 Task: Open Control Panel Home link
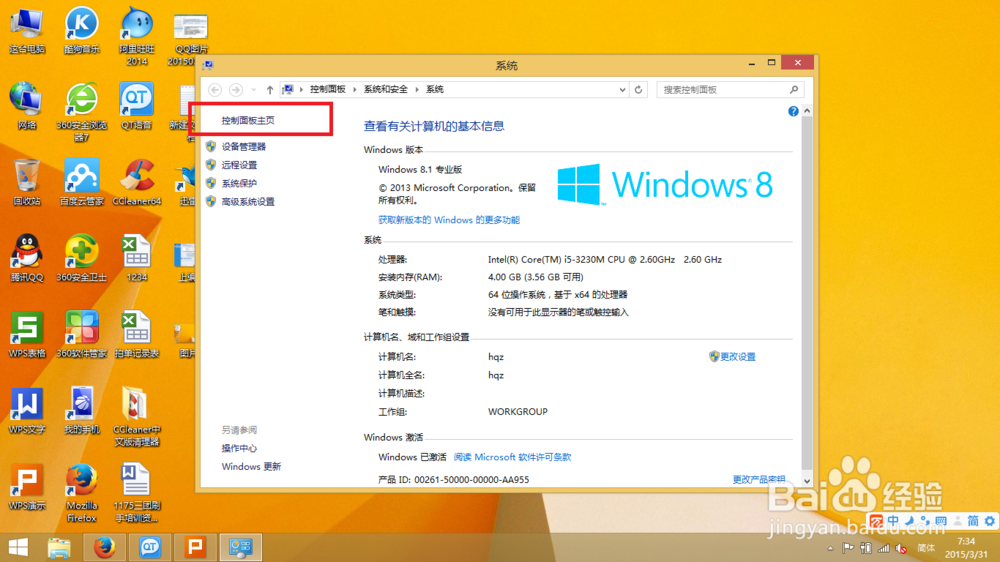[248, 120]
